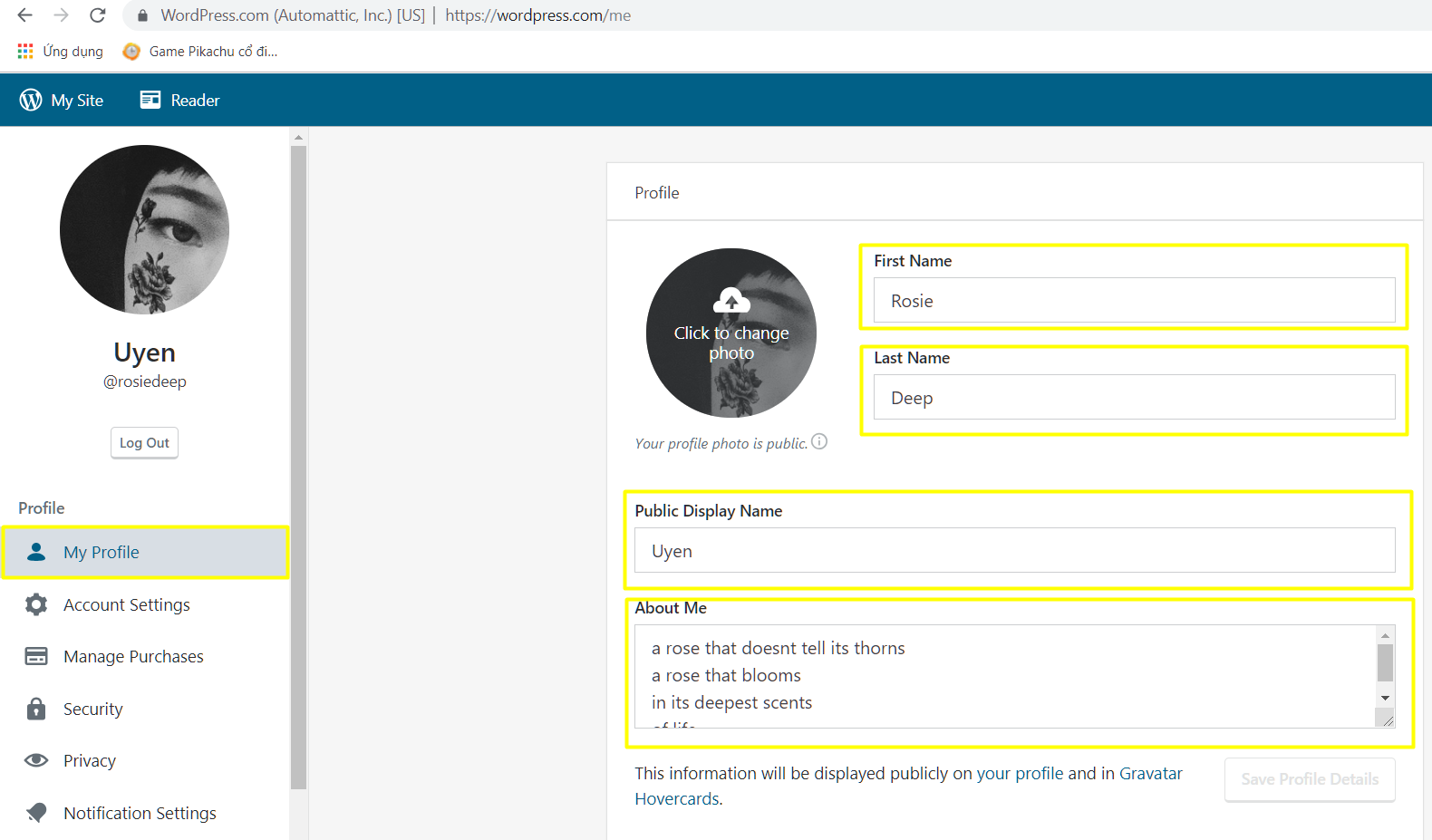Click the Manage Purchases credit card icon

point(36,656)
